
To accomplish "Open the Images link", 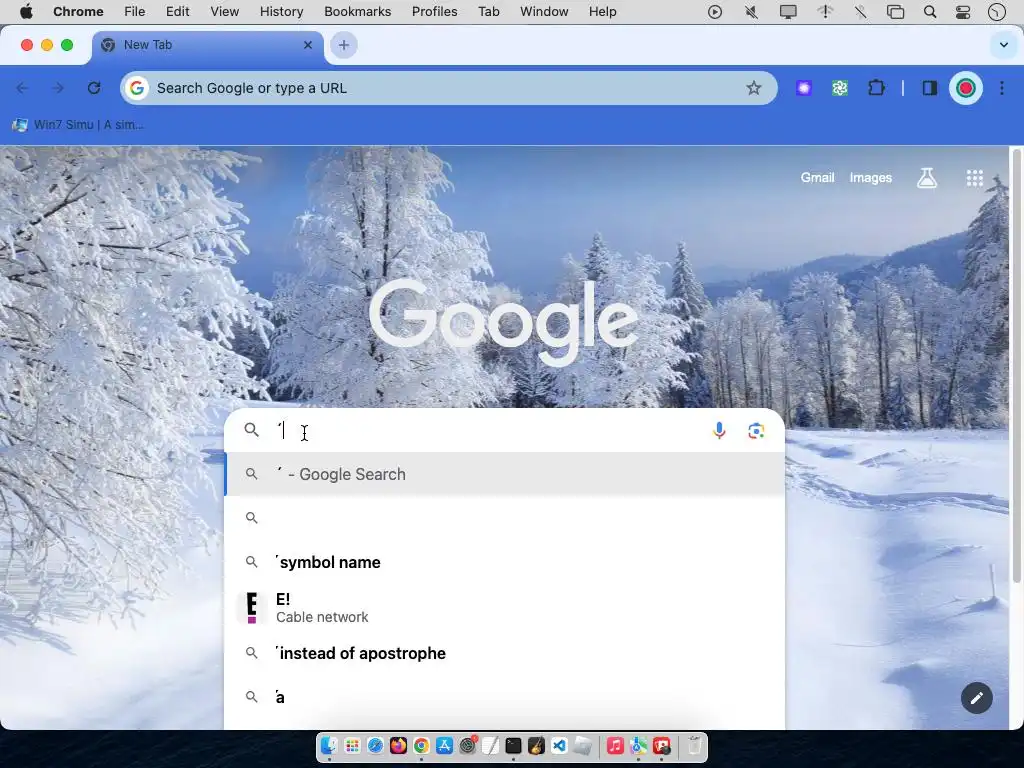I will click(x=870, y=178).
